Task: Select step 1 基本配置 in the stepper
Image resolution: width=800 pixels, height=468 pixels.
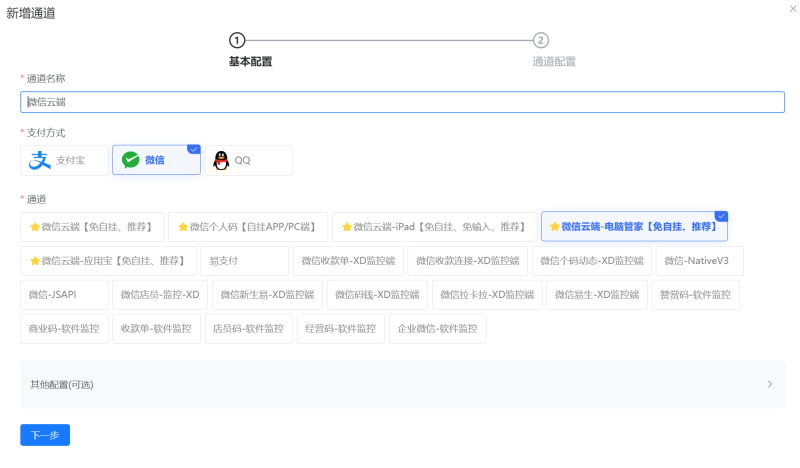Action: point(250,50)
